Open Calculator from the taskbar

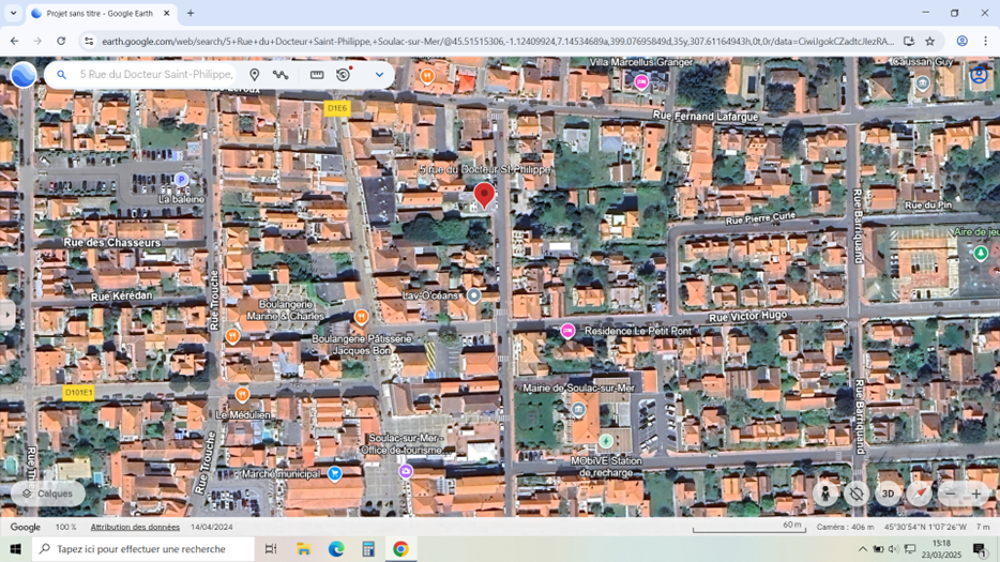(368, 549)
